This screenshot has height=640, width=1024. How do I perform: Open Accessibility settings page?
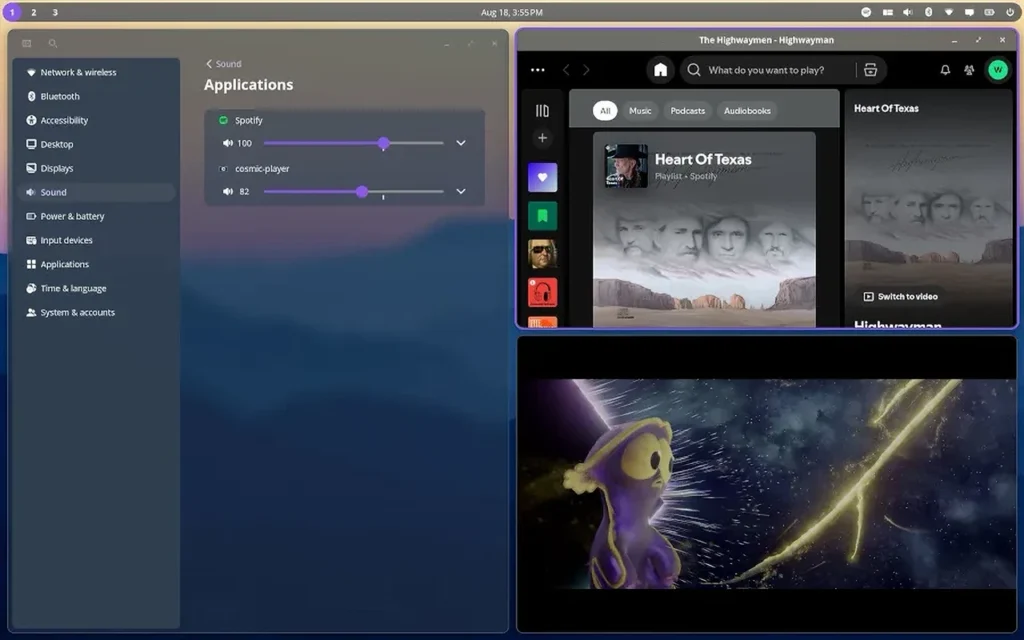pyautogui.click(x=97, y=121)
